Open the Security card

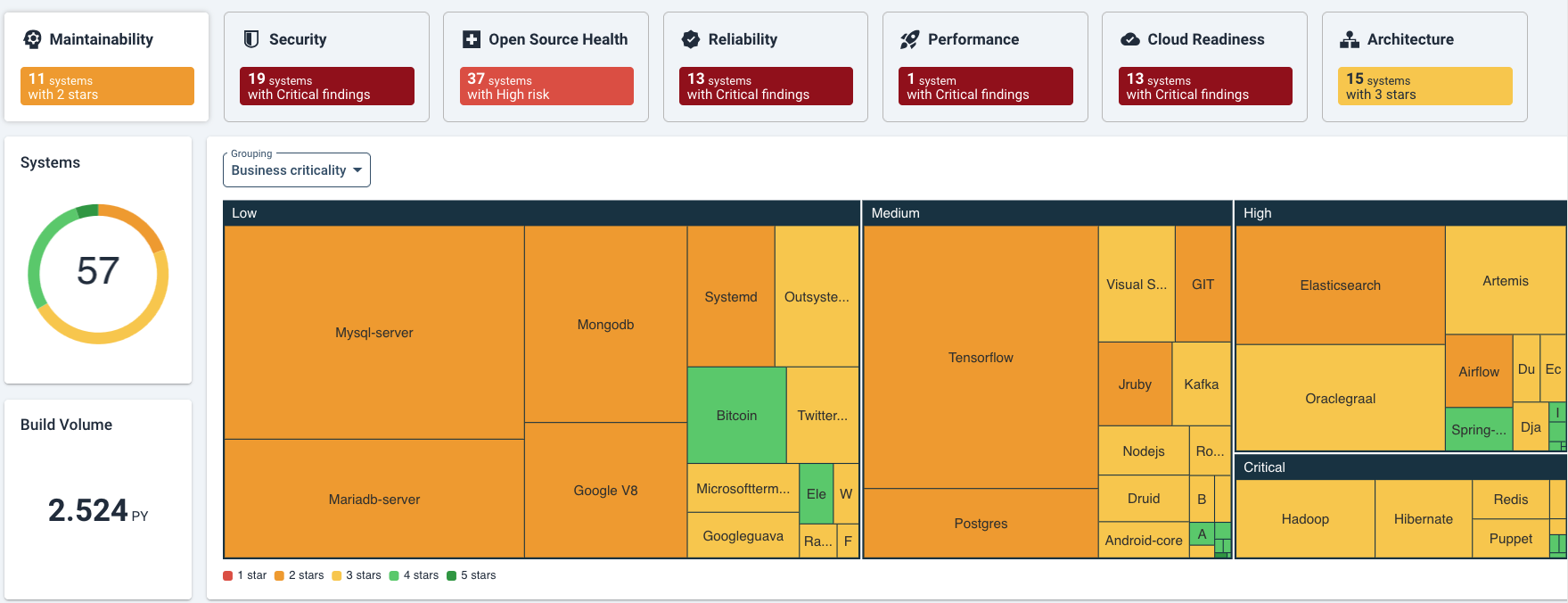(x=326, y=67)
